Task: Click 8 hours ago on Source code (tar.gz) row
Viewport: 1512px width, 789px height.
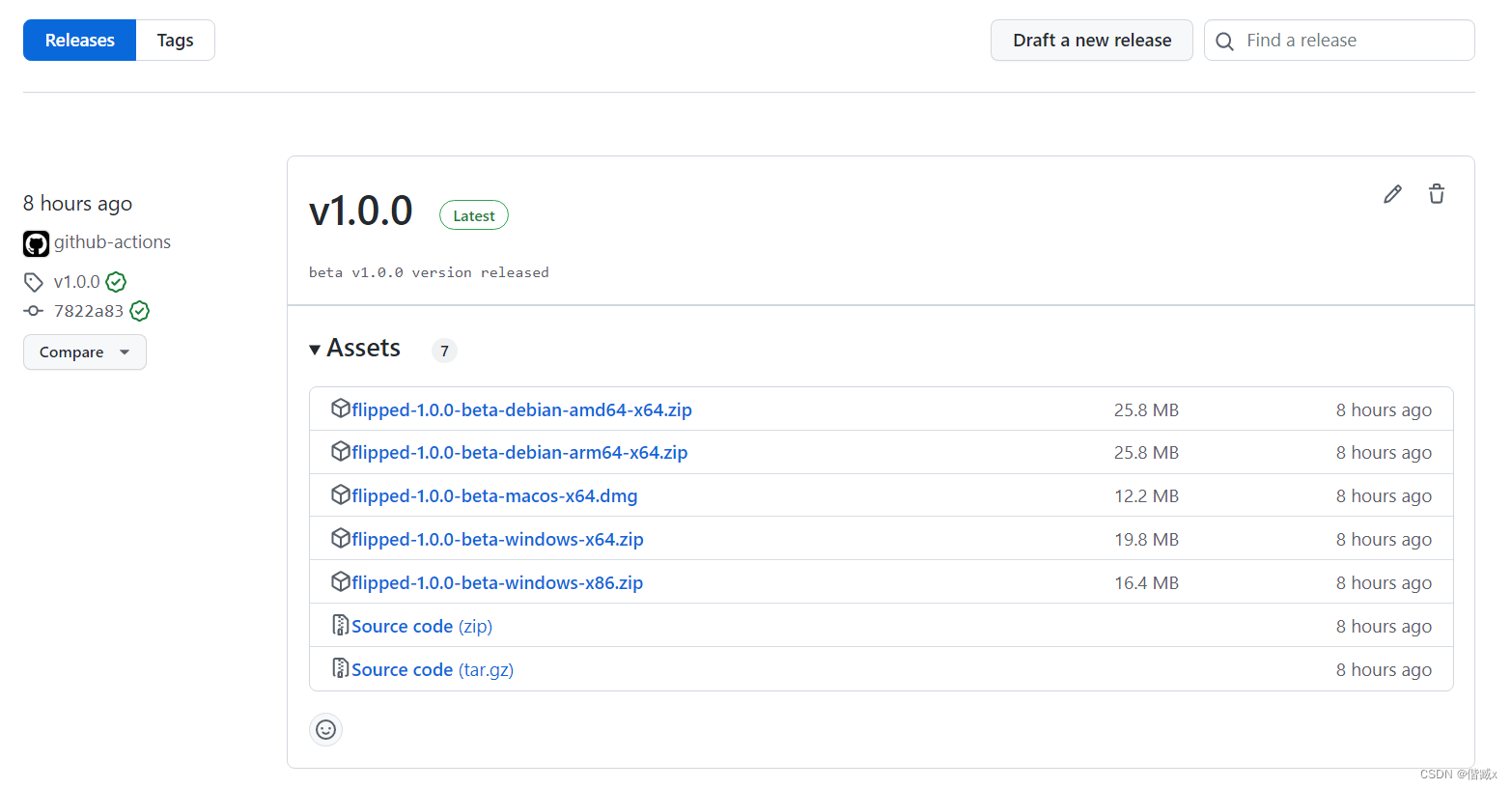Action: coord(1384,670)
